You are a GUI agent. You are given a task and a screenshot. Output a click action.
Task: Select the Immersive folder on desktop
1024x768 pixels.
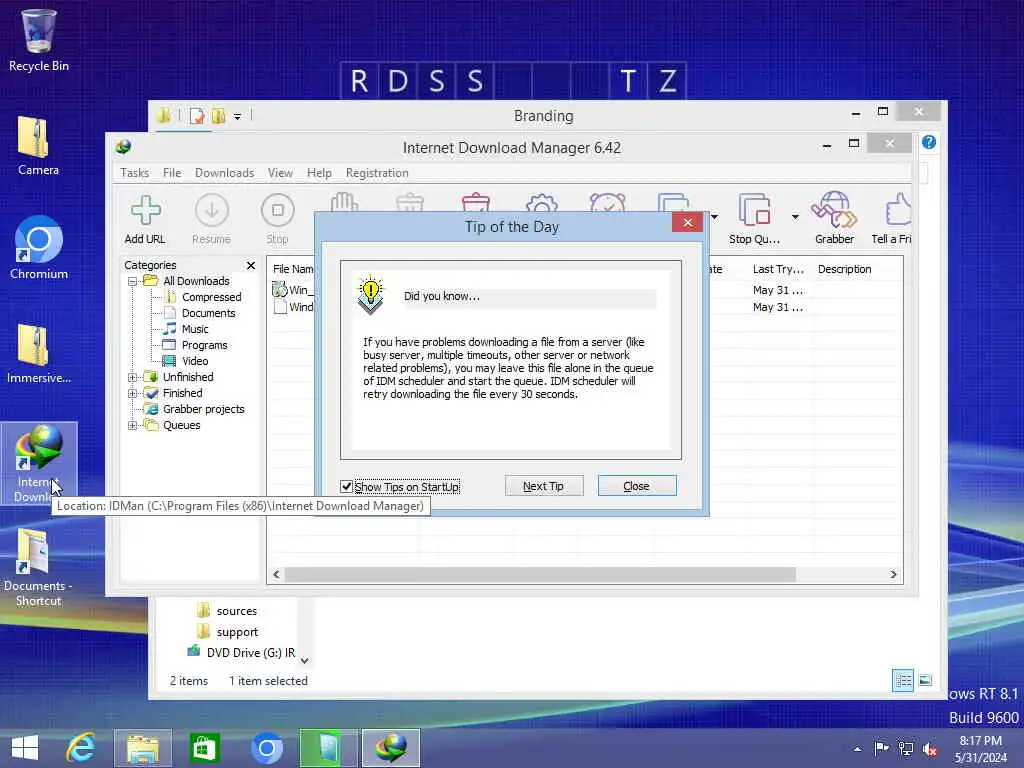[39, 353]
